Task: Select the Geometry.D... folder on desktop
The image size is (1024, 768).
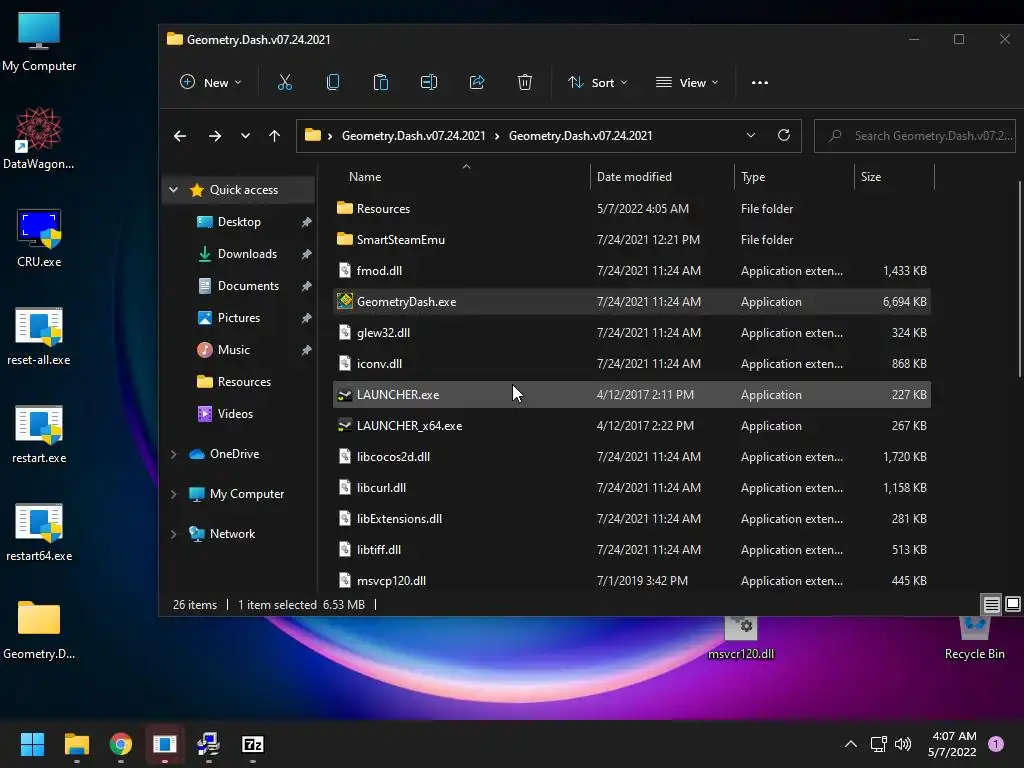Action: coord(39,630)
